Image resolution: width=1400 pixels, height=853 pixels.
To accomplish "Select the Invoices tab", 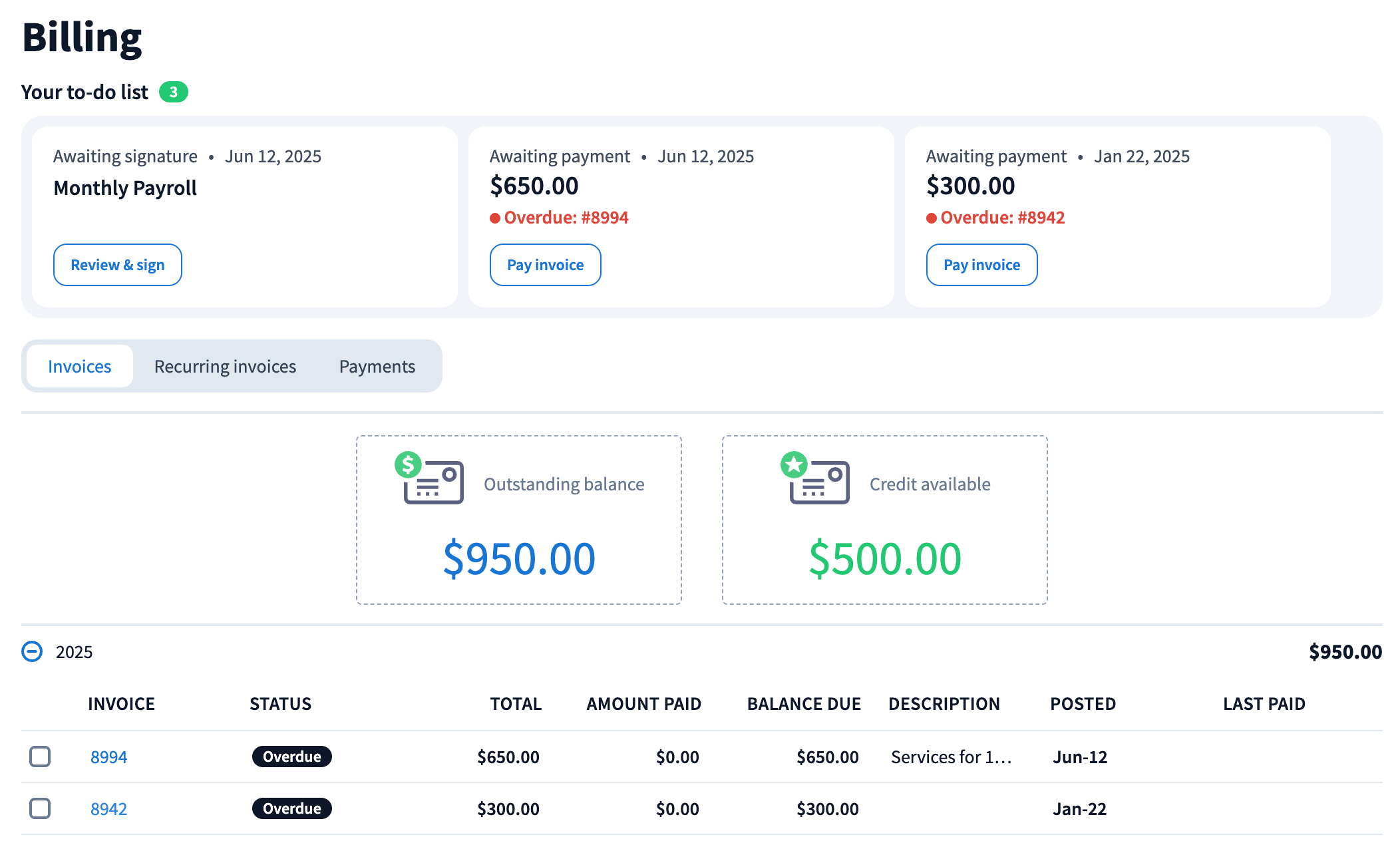I will click(x=79, y=367).
